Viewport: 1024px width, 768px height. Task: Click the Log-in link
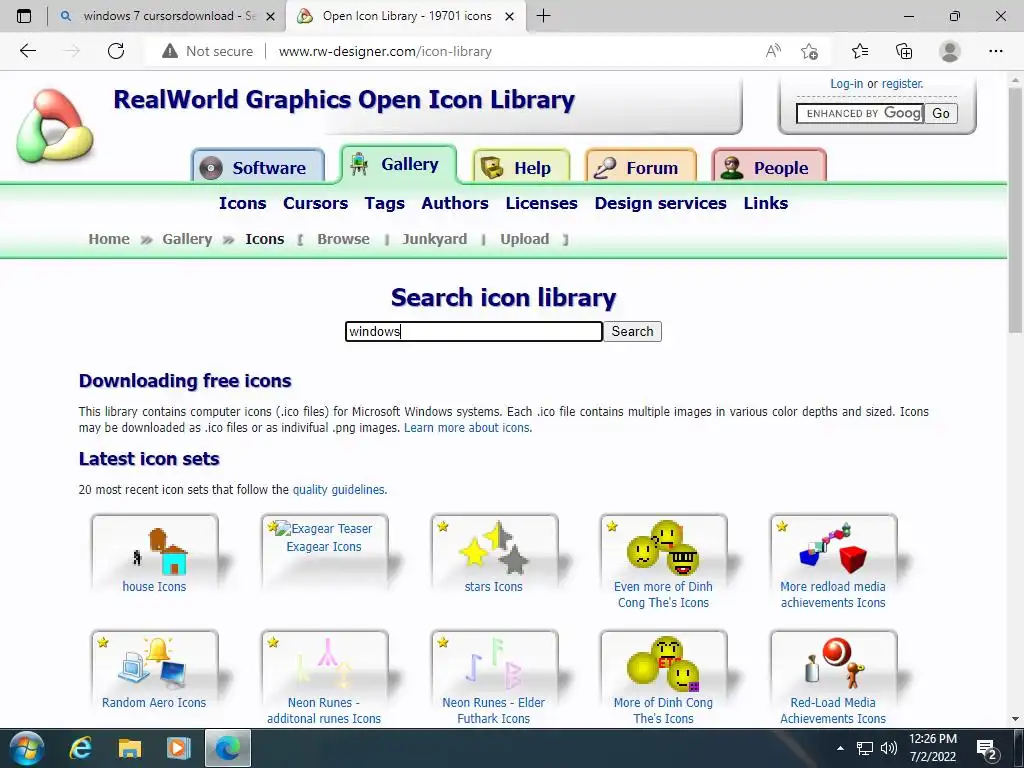846,84
